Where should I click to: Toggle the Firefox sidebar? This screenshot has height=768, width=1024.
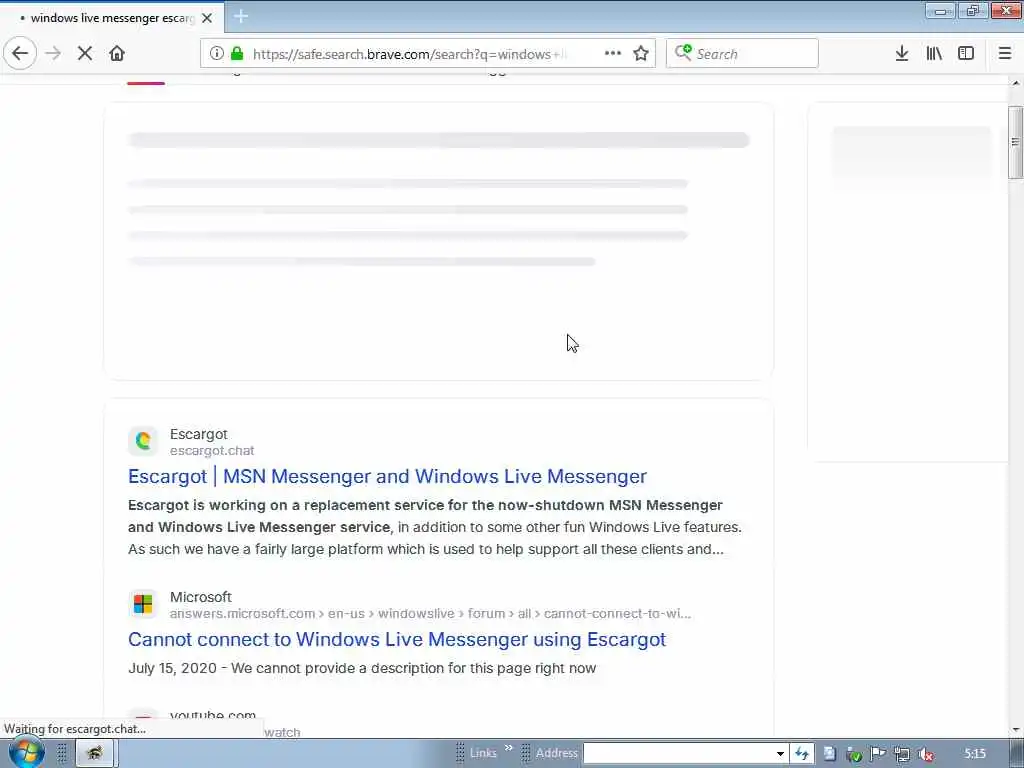tap(966, 53)
